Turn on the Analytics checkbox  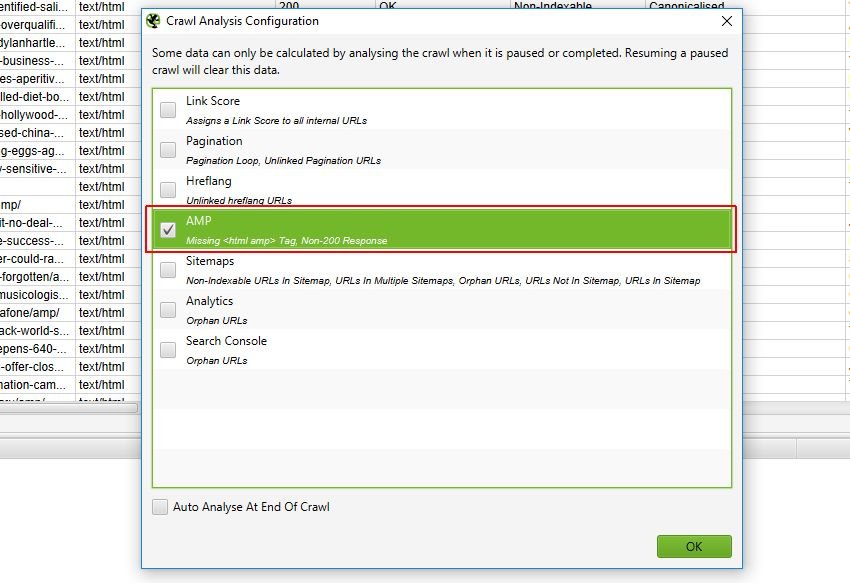click(x=168, y=310)
